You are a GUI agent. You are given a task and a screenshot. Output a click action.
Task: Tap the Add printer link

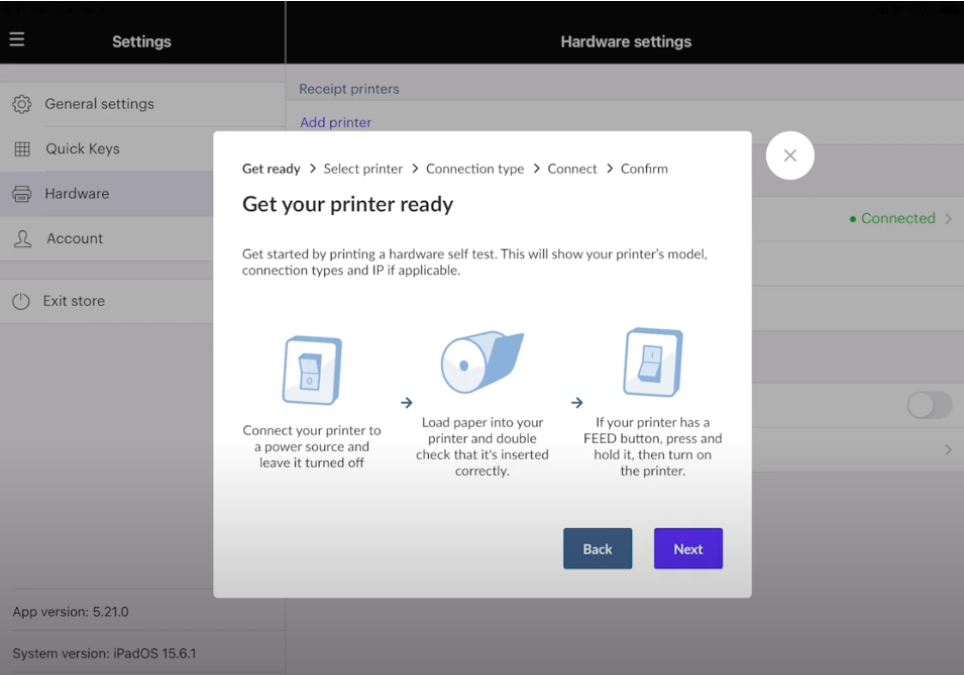(x=336, y=122)
